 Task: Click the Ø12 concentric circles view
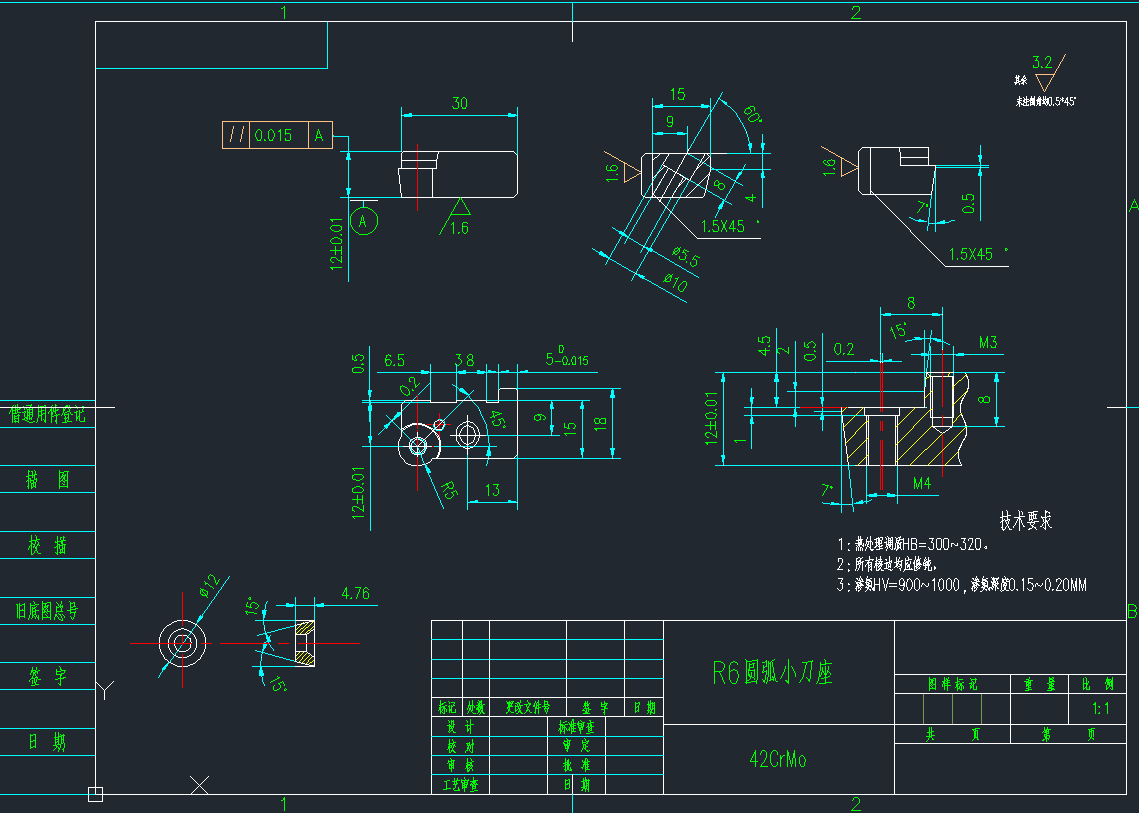[x=182, y=643]
